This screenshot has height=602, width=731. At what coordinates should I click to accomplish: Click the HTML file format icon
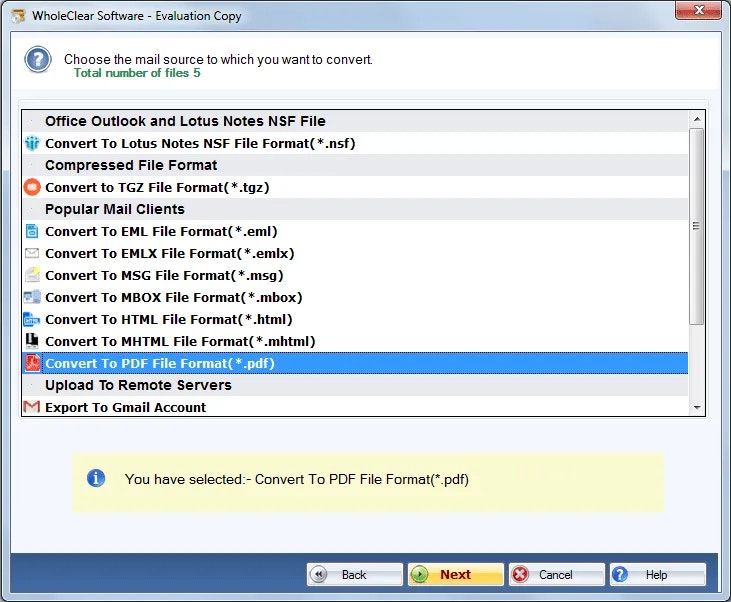coord(32,319)
